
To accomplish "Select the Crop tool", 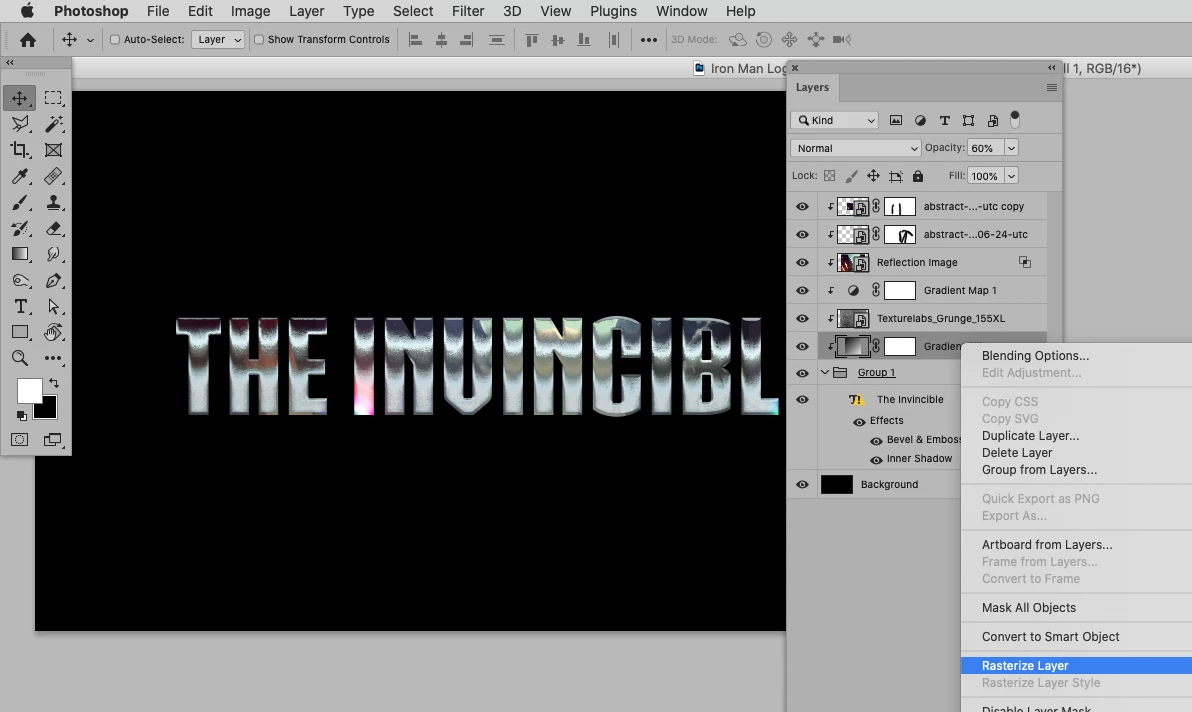I will (x=20, y=150).
